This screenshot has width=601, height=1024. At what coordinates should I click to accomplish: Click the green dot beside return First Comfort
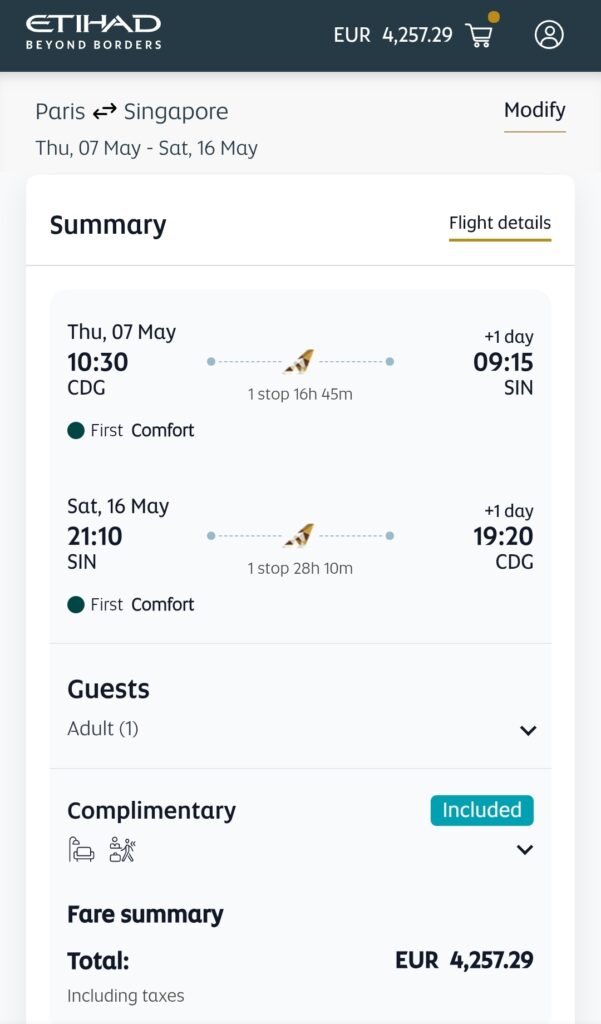pos(75,605)
